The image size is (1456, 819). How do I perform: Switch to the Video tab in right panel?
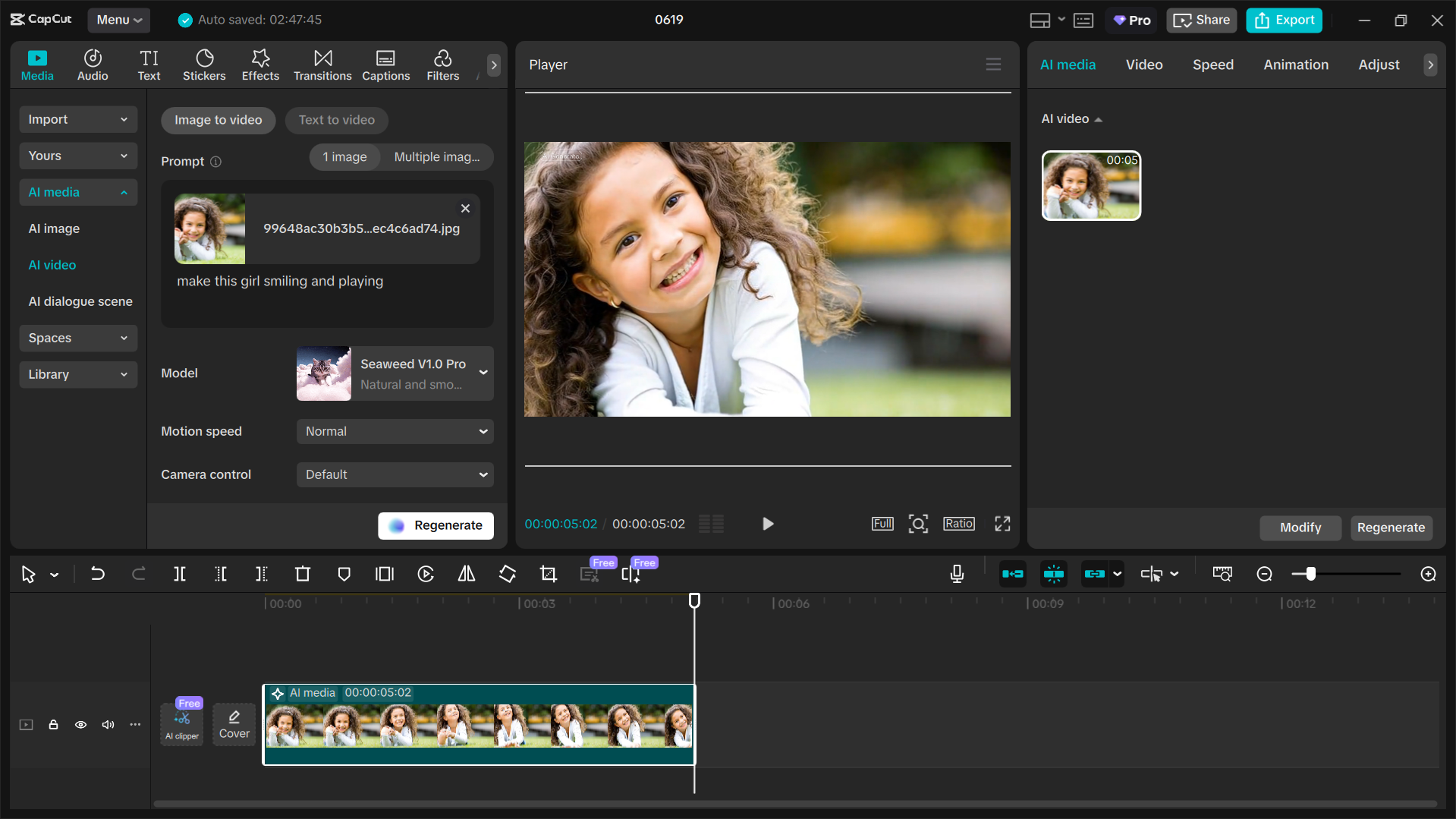1144,65
